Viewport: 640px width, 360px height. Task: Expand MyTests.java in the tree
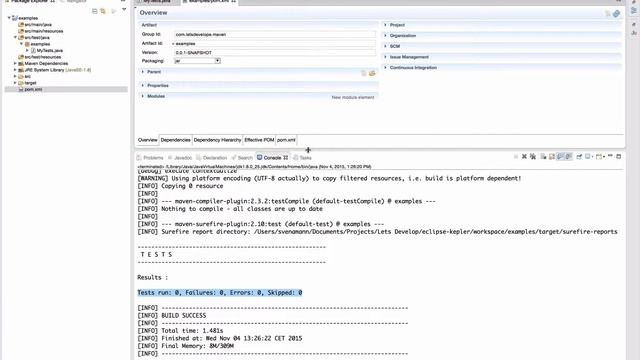[27, 51]
